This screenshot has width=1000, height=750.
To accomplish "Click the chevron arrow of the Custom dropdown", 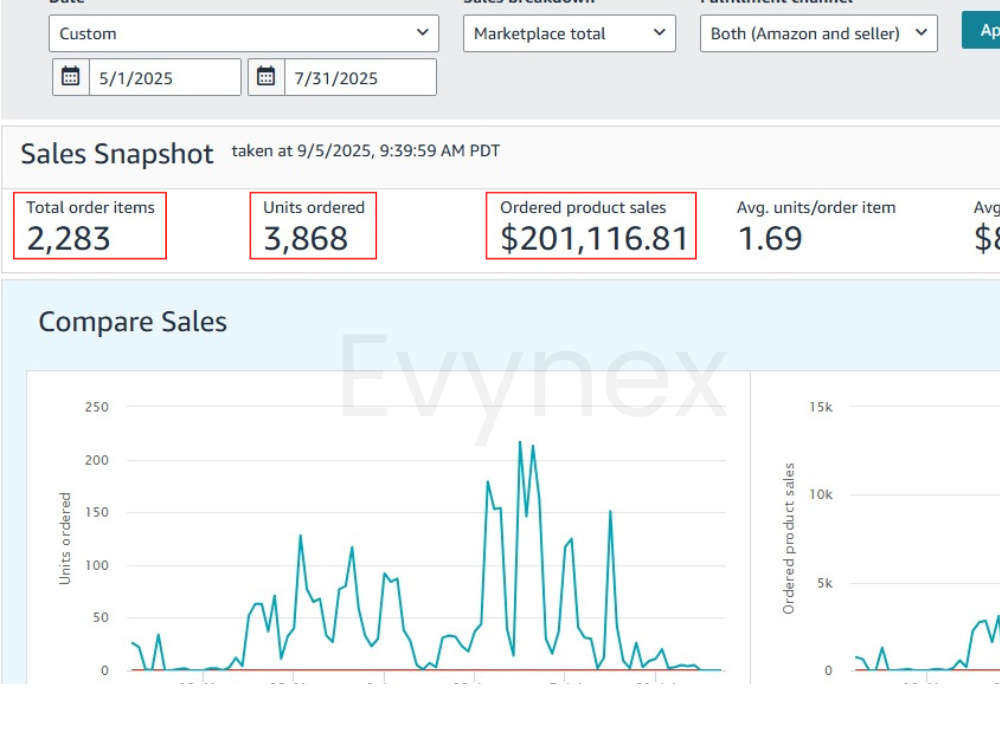I will coord(422,32).
